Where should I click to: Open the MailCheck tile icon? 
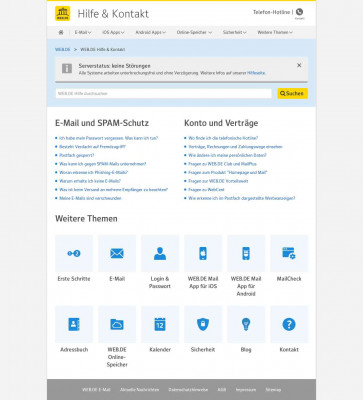289,253
